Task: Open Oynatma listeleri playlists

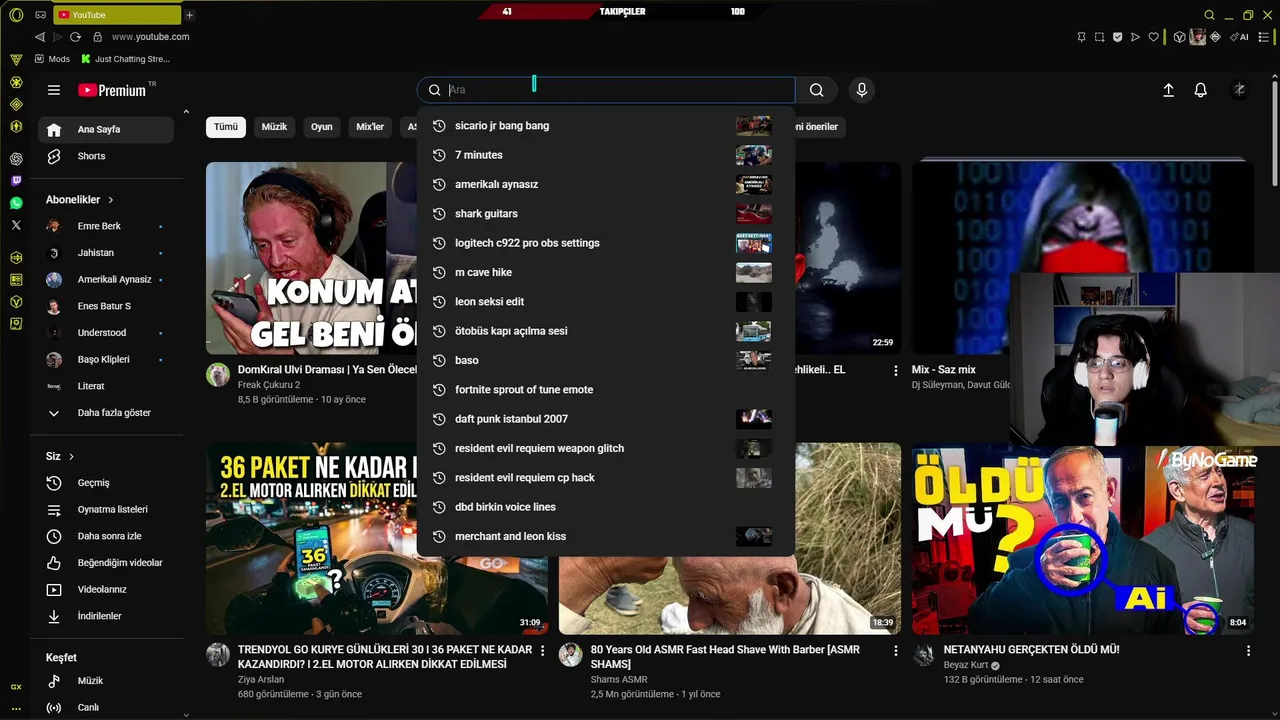Action: pyautogui.click(x=106, y=510)
